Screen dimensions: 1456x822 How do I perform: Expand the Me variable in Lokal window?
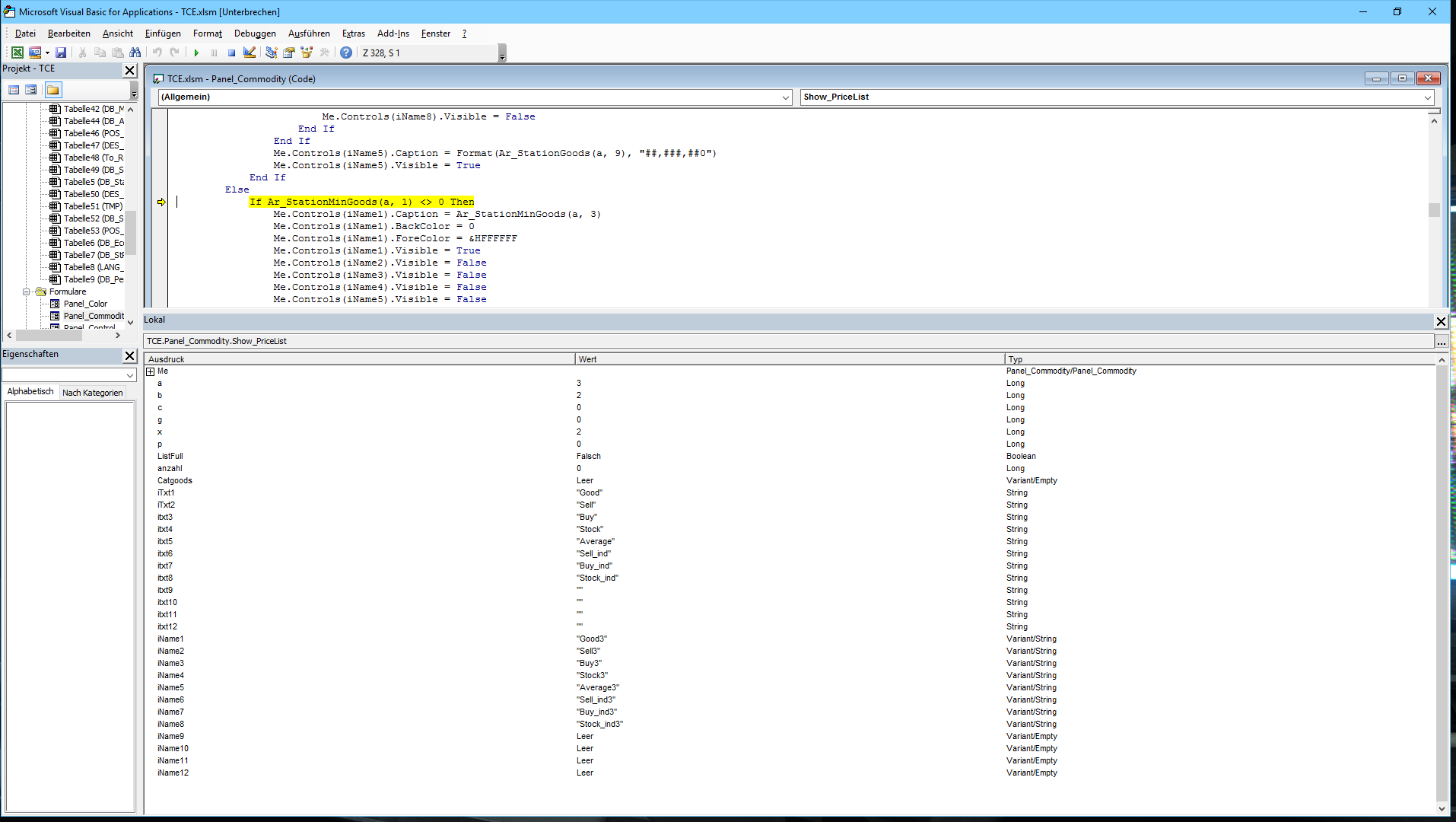click(x=150, y=371)
